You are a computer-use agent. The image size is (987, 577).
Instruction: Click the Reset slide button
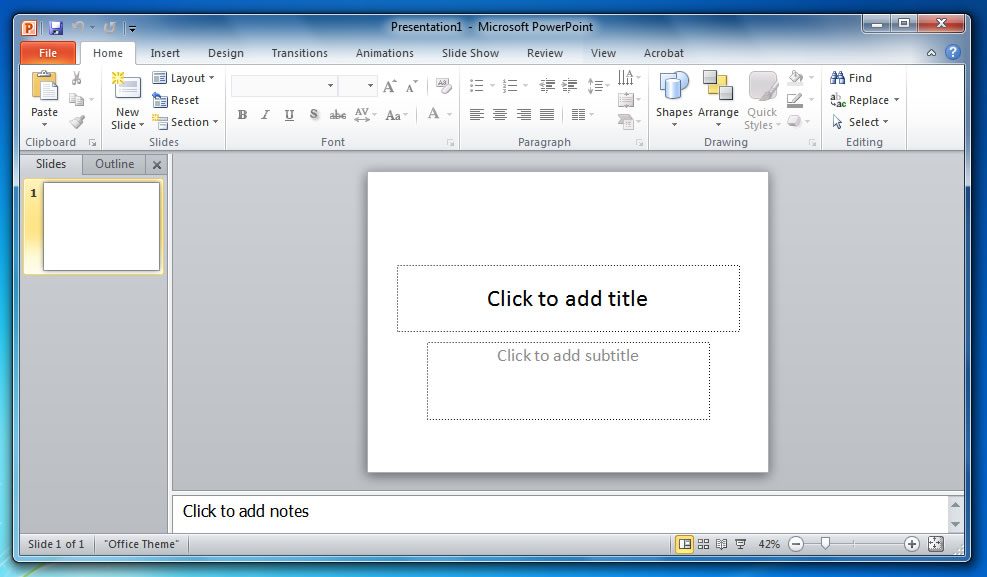point(177,100)
